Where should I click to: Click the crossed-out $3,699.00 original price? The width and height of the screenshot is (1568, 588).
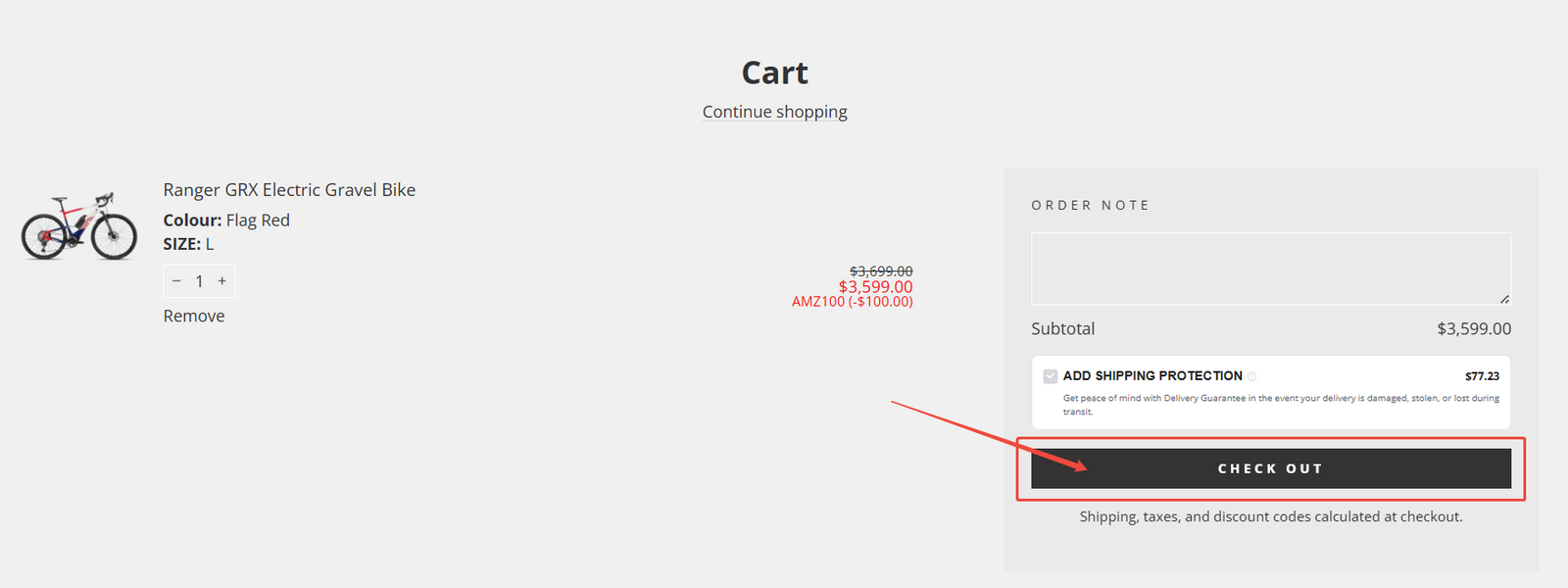[x=881, y=271]
